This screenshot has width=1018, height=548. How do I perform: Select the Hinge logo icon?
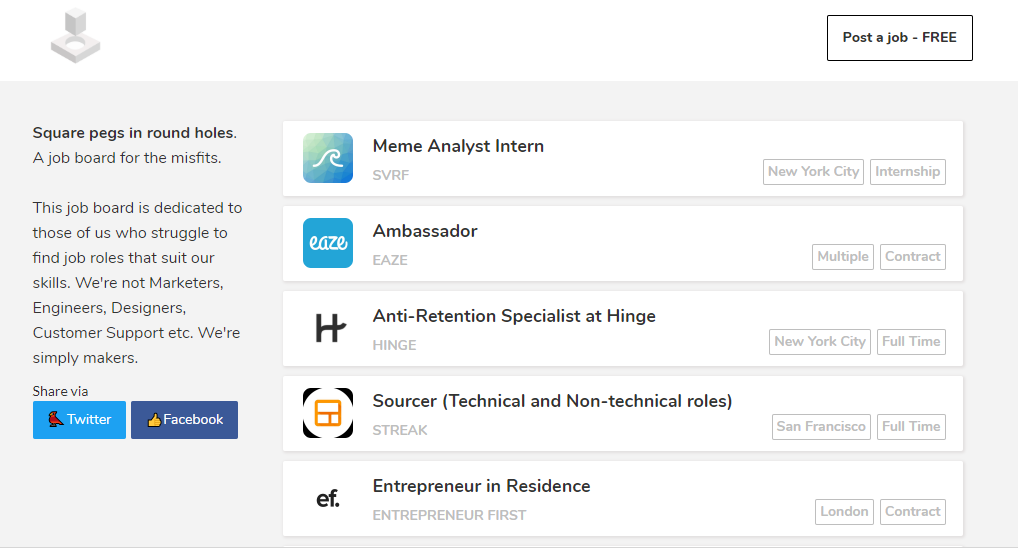click(x=328, y=328)
